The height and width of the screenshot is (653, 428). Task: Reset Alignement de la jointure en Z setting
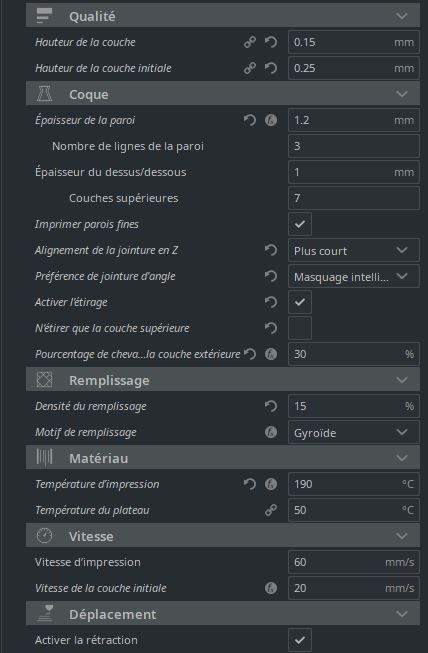click(271, 250)
